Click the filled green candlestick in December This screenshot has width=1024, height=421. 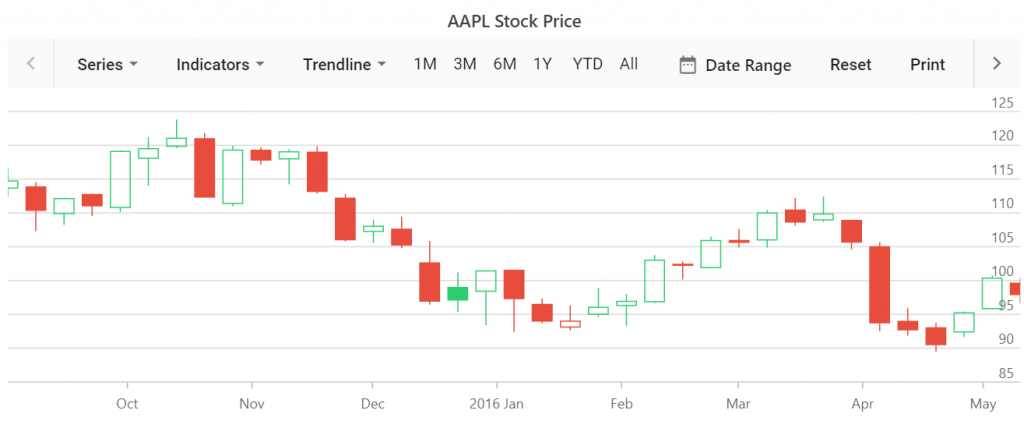pyautogui.click(x=457, y=293)
